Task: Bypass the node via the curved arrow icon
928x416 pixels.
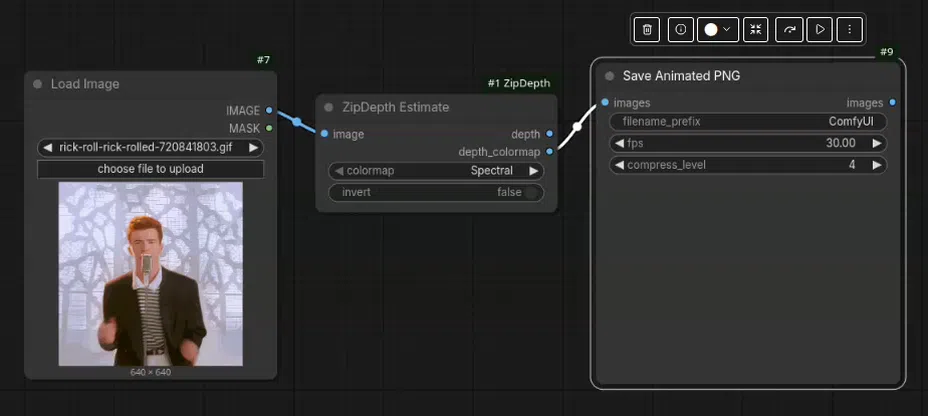Action: (790, 30)
